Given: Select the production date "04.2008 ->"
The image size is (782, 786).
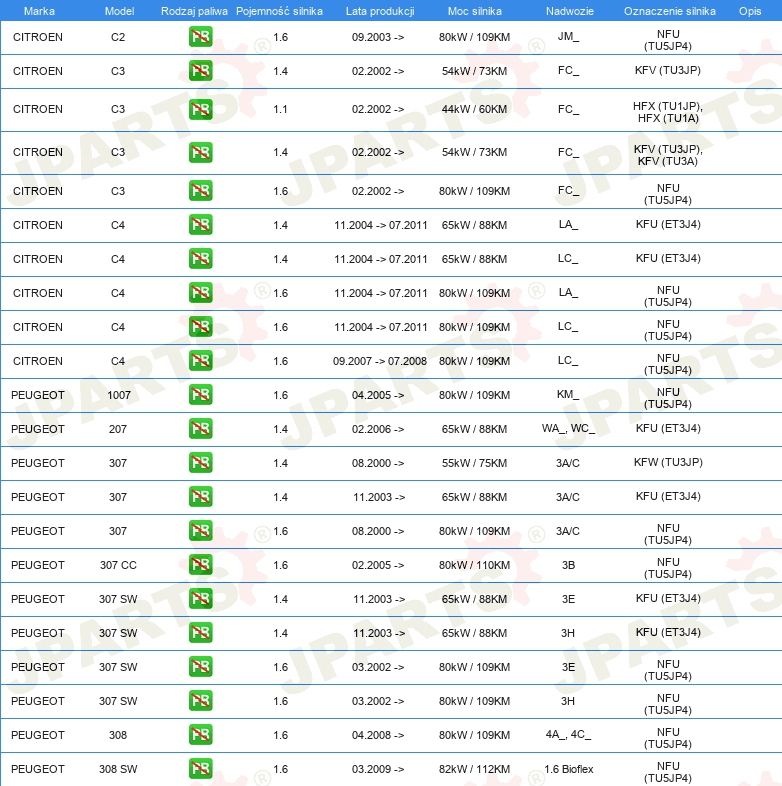Looking at the screenshot, I should click(378, 735).
